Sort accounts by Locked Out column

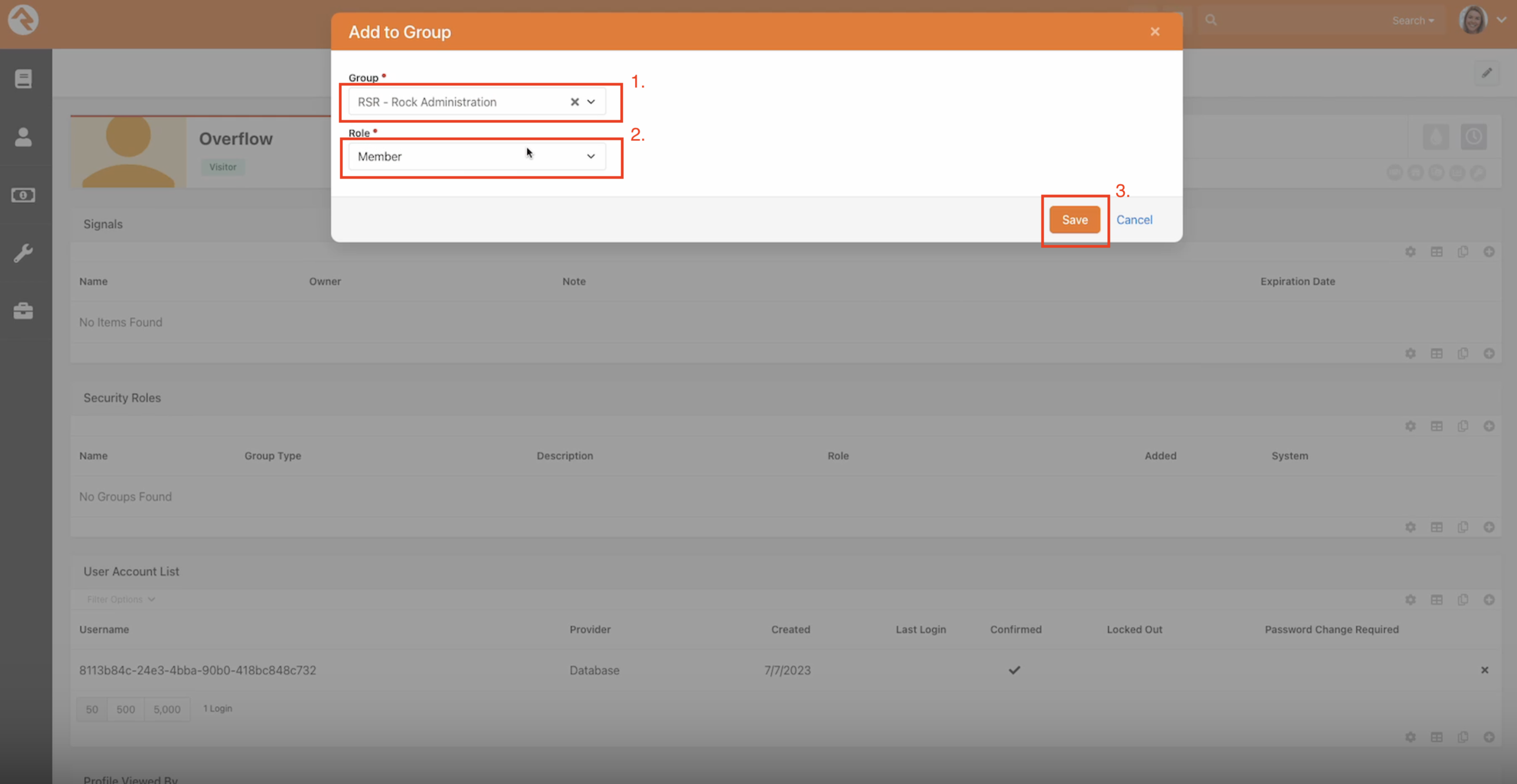tap(1134, 630)
